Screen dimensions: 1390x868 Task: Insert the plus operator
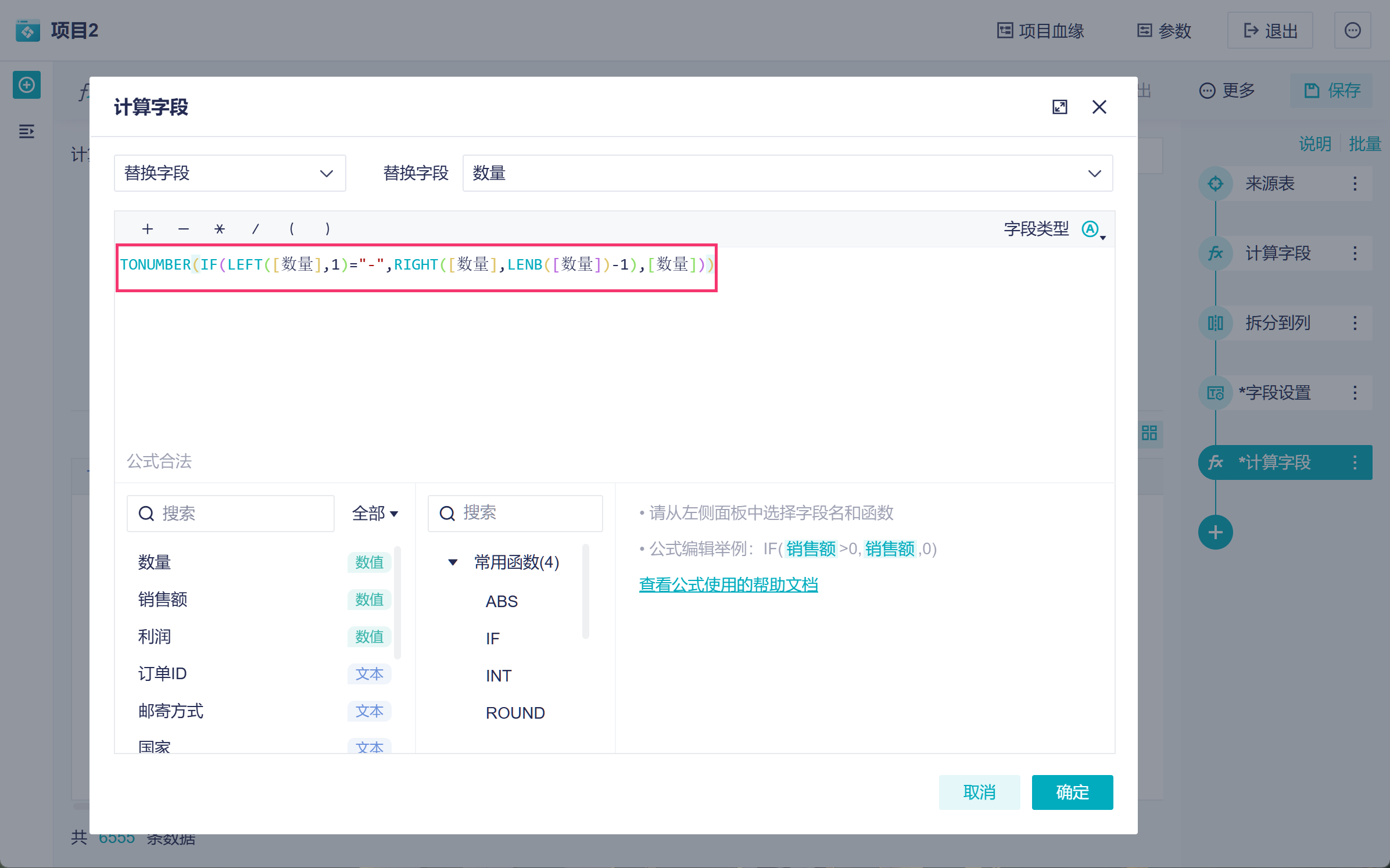(148, 229)
